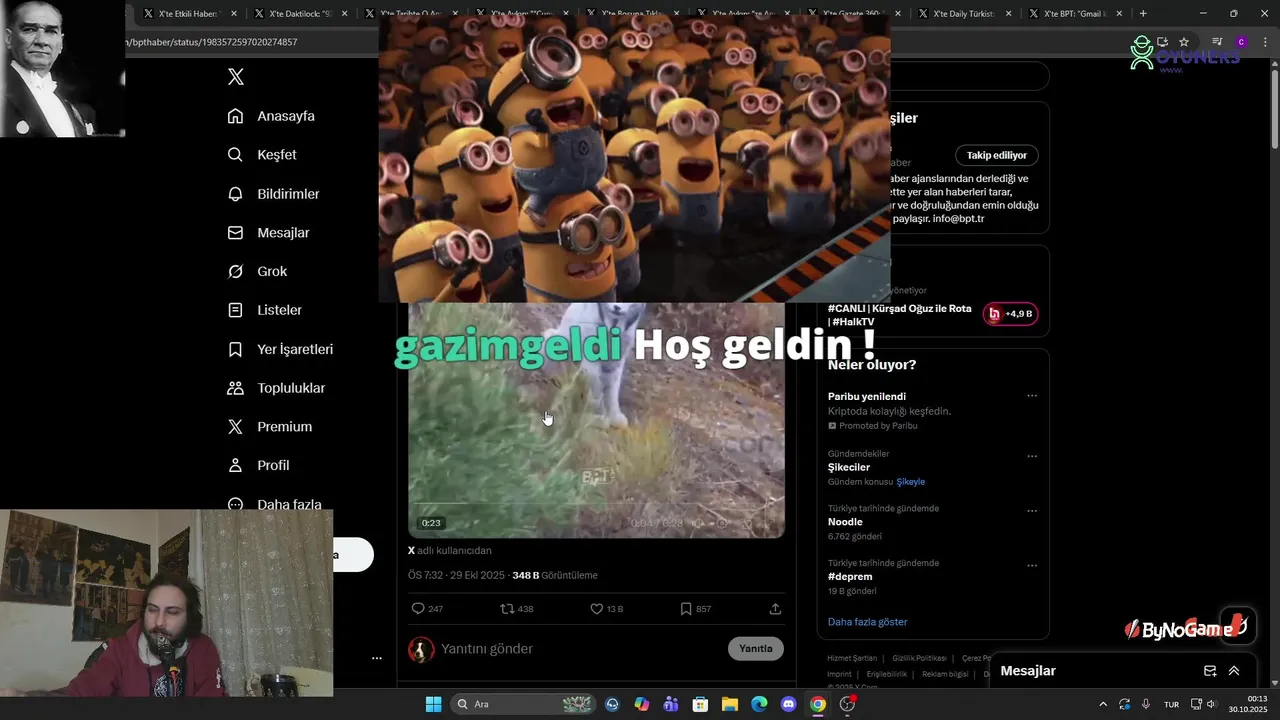Open more options for Şikeciler trend
Viewport: 1280px width, 720px height.
coord(1032,456)
